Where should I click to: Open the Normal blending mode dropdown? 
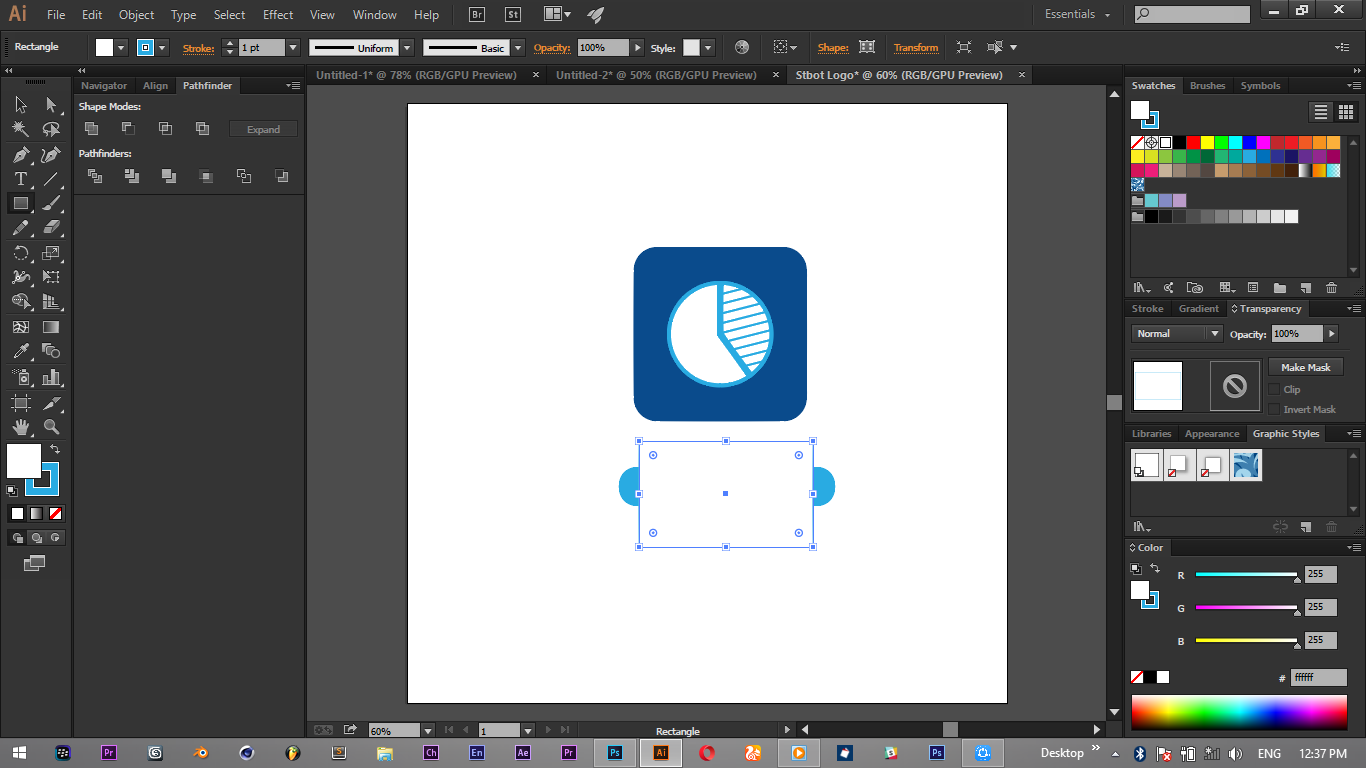coord(1177,334)
